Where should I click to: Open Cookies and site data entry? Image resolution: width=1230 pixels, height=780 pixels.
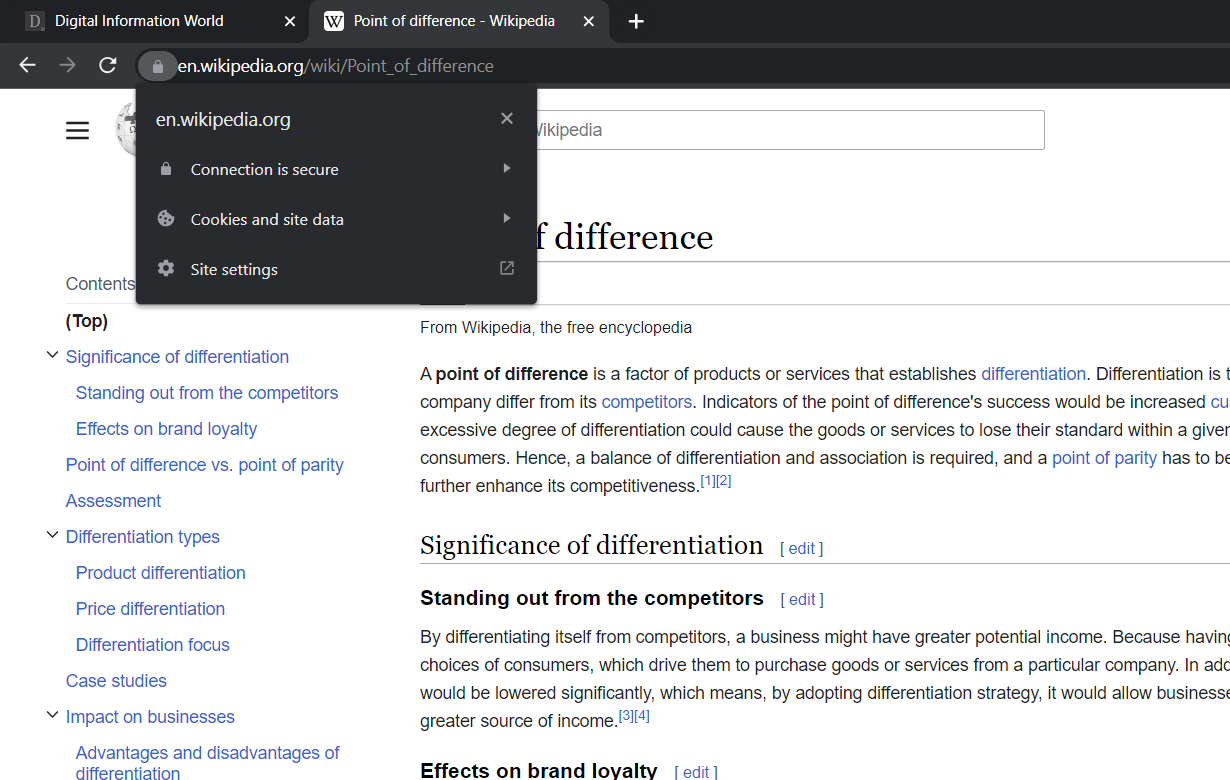336,219
